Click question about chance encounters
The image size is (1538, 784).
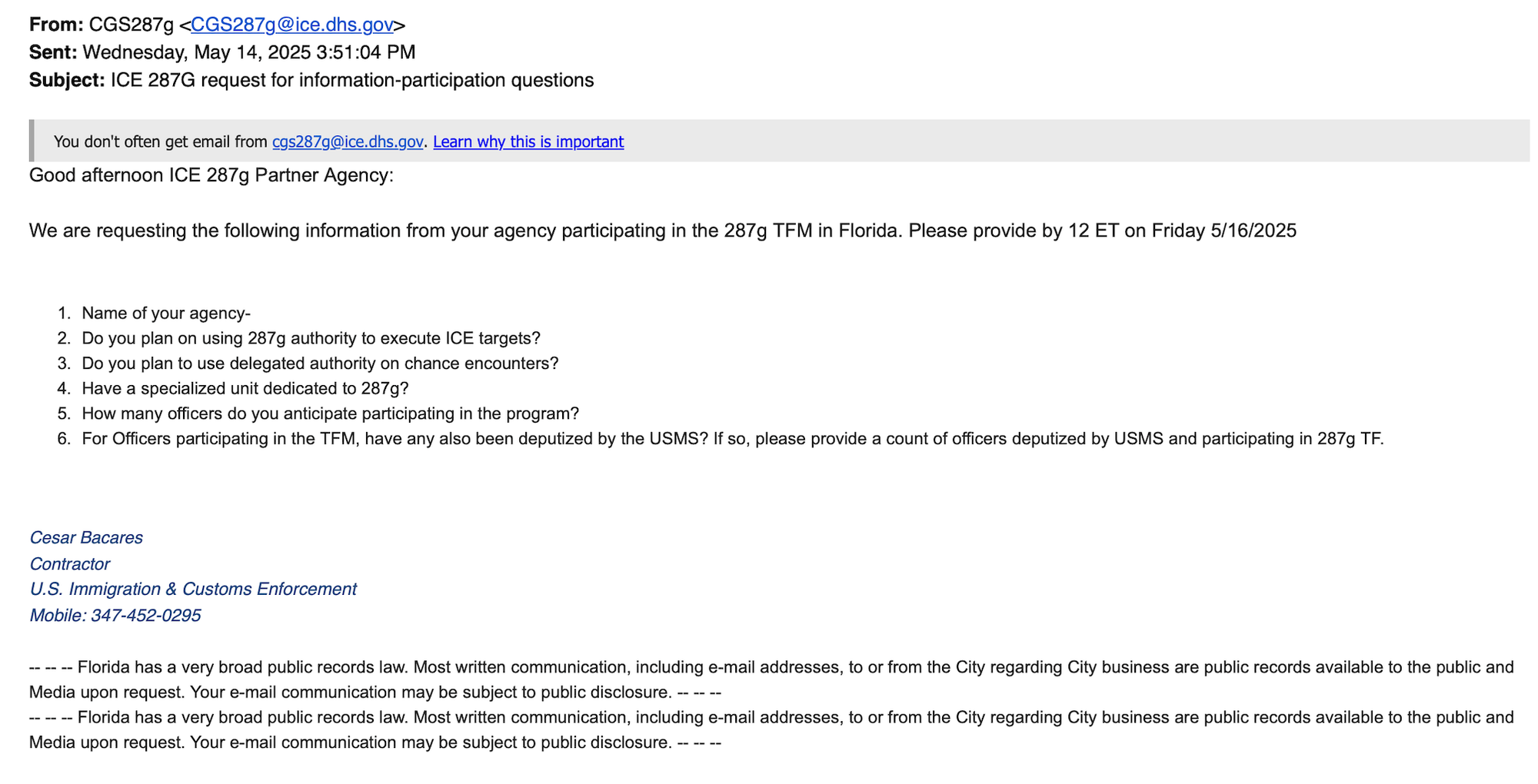pyautogui.click(x=320, y=364)
